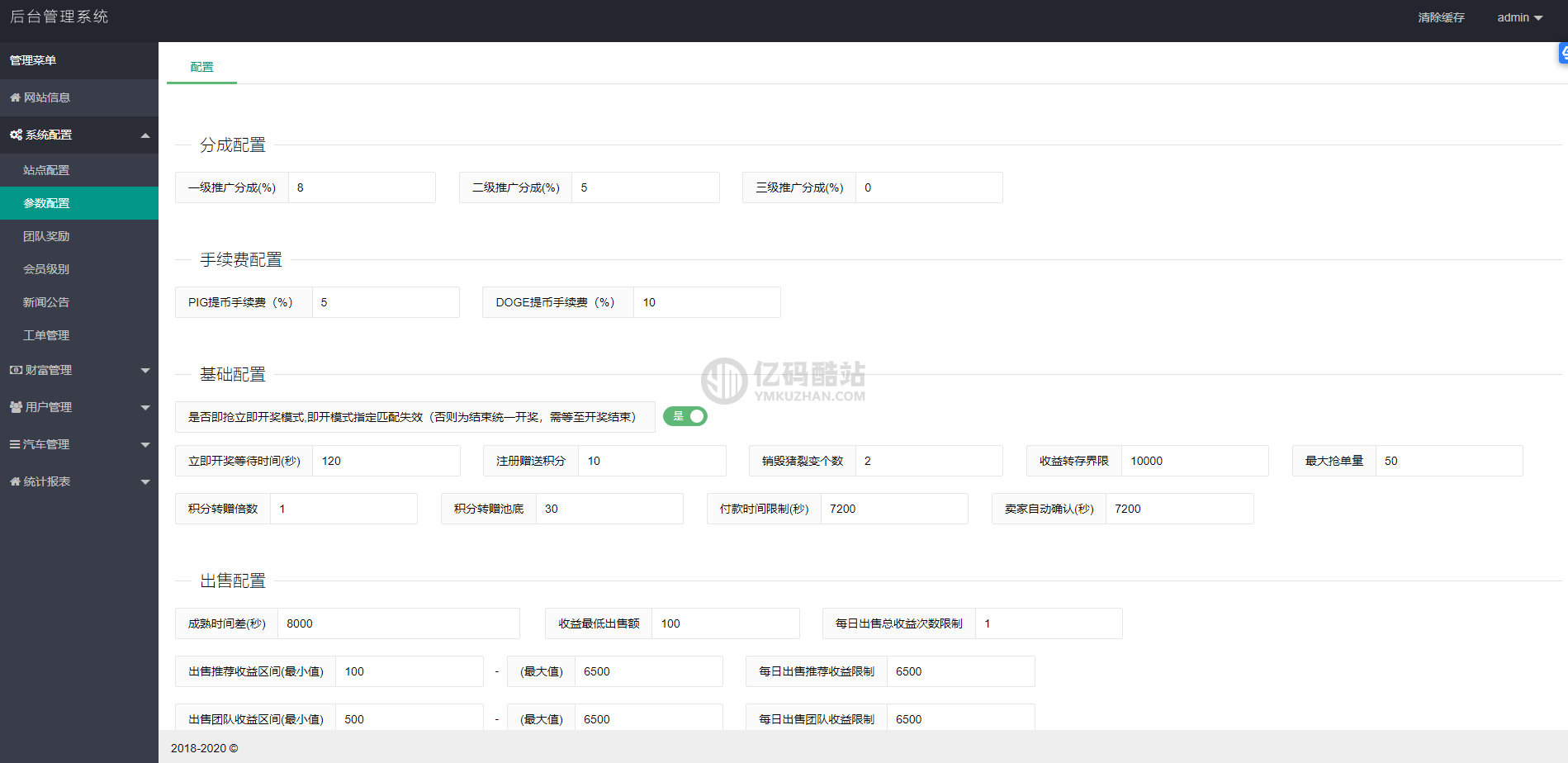Click the 二级推广分成(%) input field
Screen dimensions: 1568x763
coord(646,187)
